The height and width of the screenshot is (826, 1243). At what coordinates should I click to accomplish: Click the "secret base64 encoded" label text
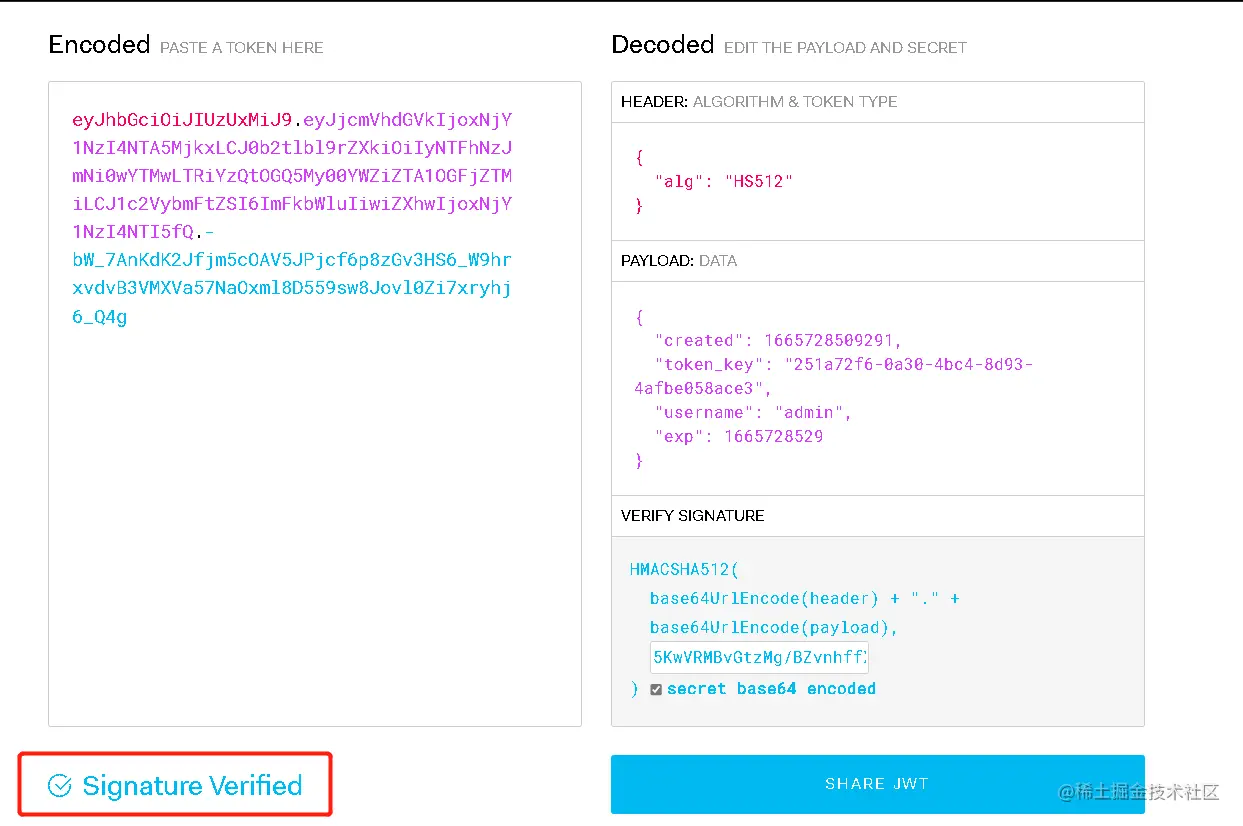pos(771,689)
